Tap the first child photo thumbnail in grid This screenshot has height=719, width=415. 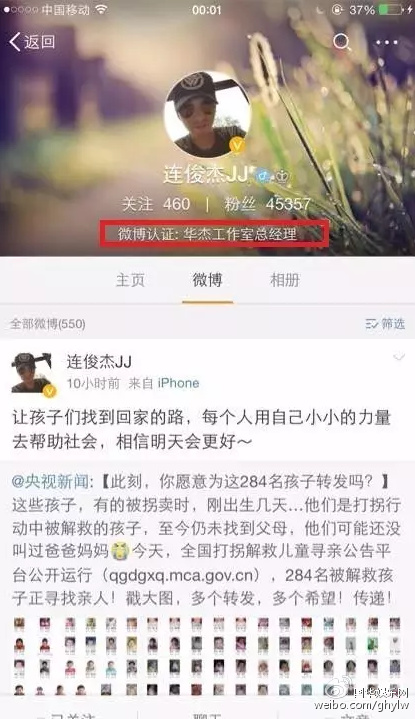point(19,624)
